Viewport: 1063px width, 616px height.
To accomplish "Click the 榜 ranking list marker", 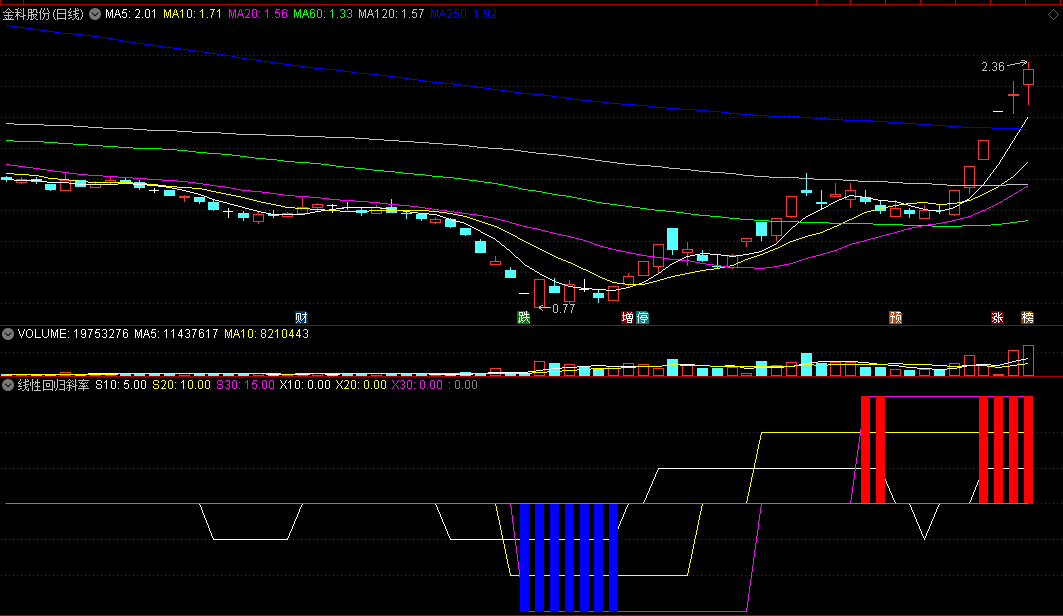I will click(1028, 318).
